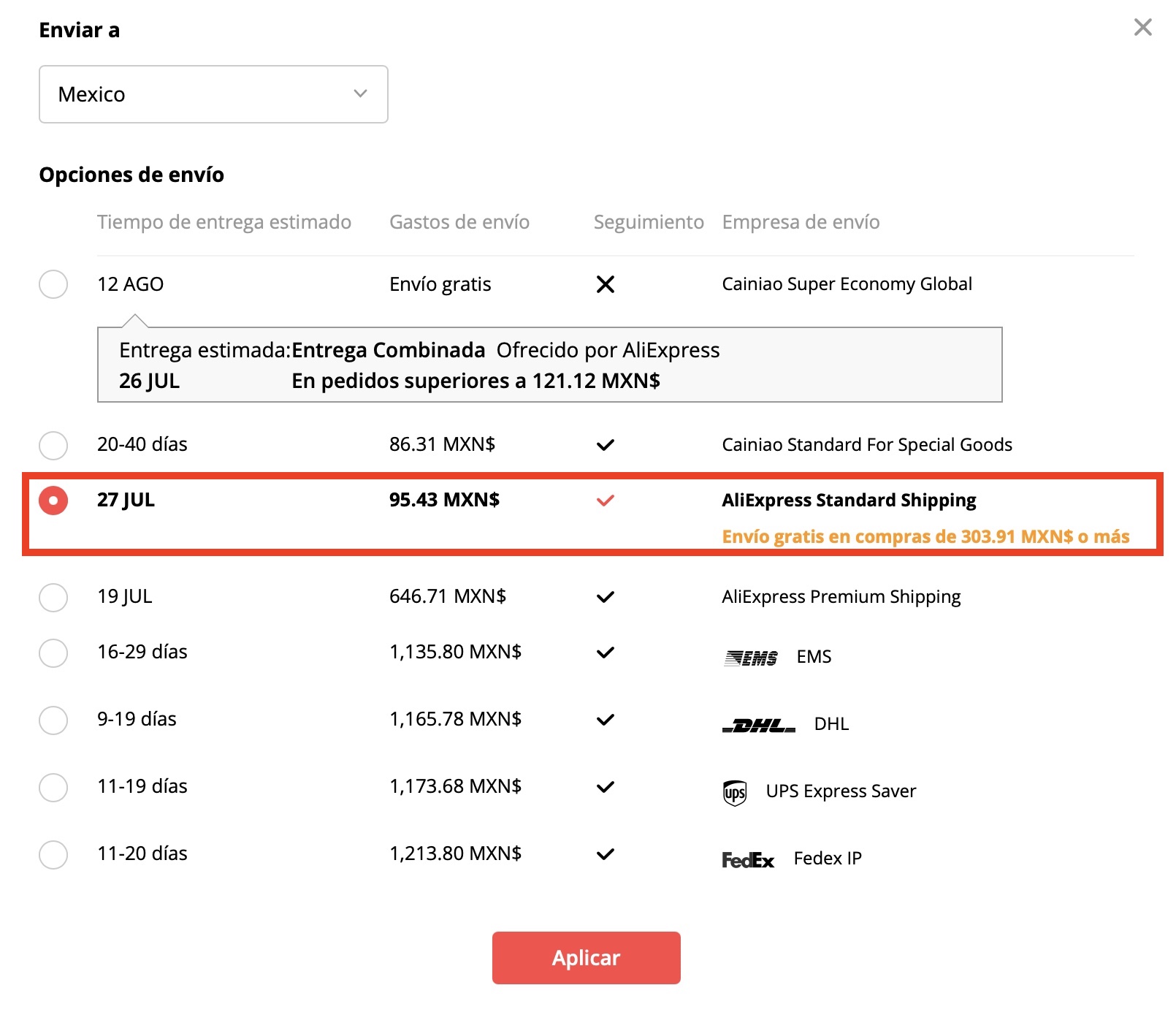Click the '646.71 MXN$' shipping cost
Image resolution: width=1176 pixels, height=1023 pixels.
coord(448,596)
